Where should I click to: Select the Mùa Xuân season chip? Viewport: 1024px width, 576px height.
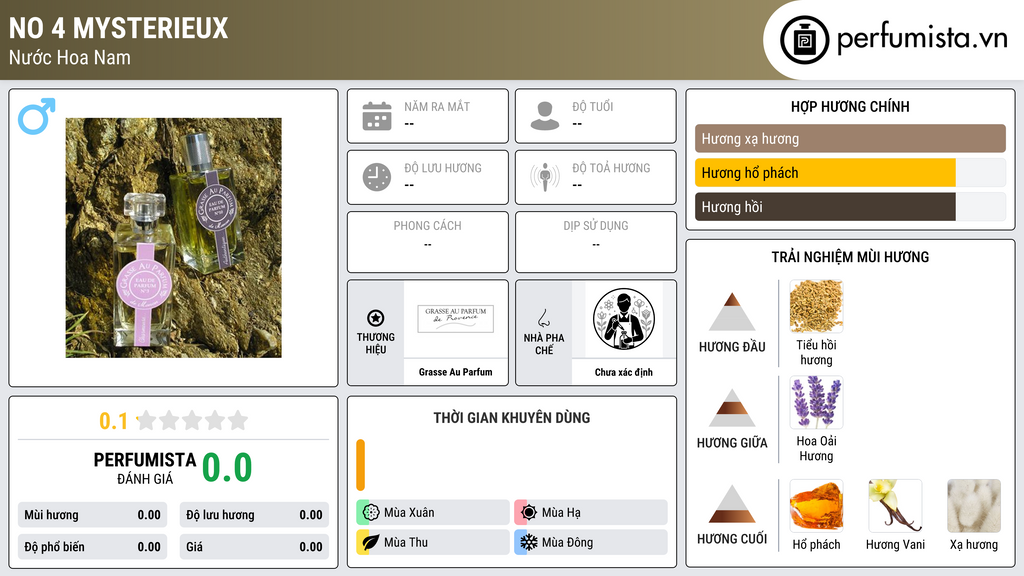[433, 512]
